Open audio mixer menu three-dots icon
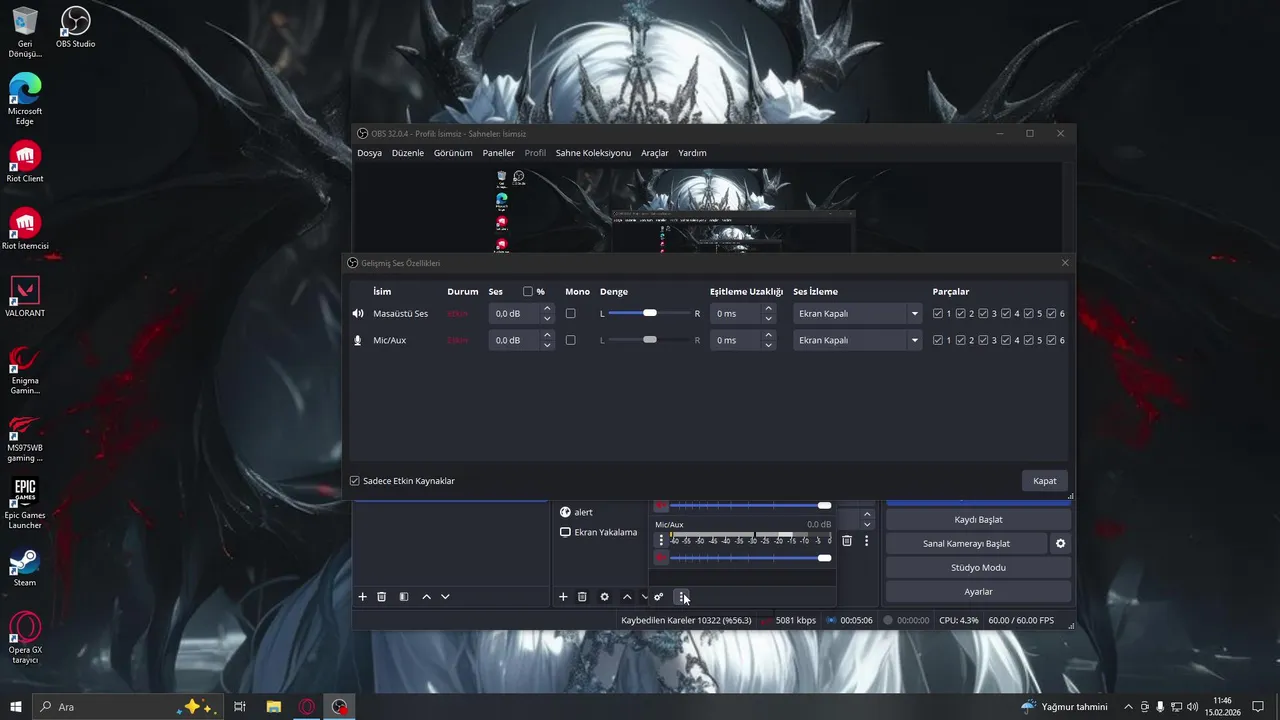 click(682, 597)
